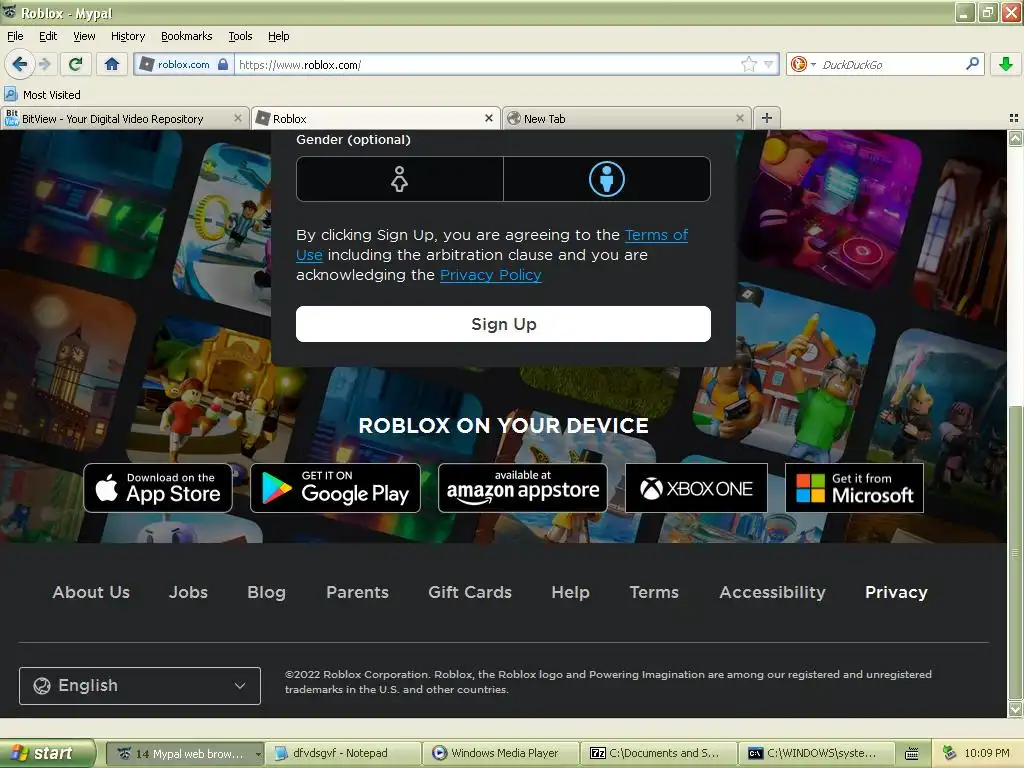Open the Gift Cards footer link
The height and width of the screenshot is (768, 1024).
coord(470,592)
